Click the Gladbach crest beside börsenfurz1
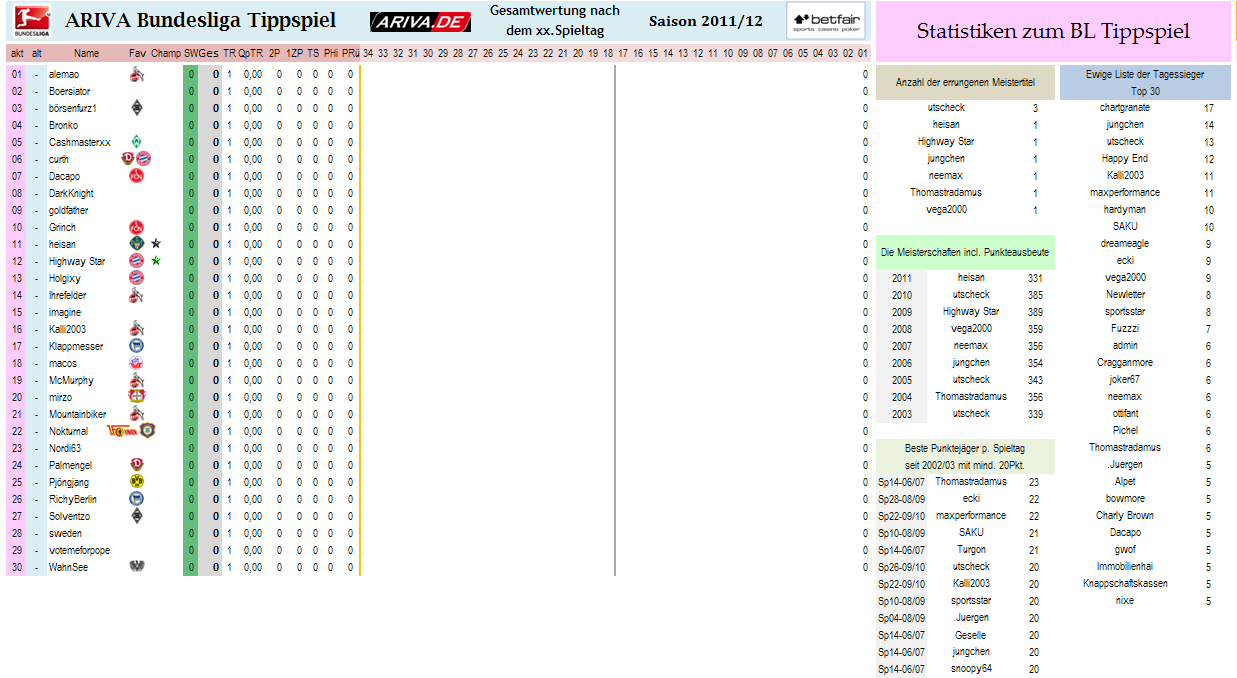Screen dimensions: 1237x678 pos(136,108)
